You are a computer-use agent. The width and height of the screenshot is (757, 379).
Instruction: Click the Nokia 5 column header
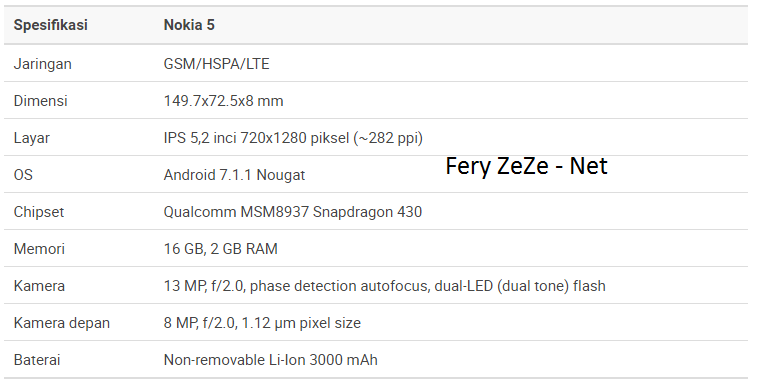coord(189,25)
